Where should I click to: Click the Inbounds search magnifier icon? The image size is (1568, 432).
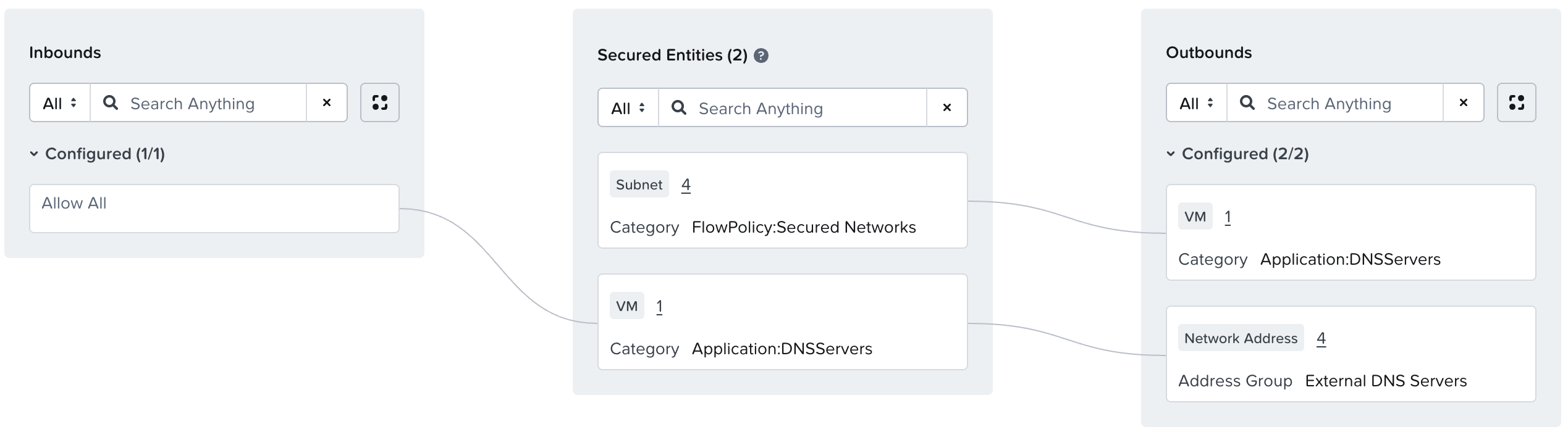(x=111, y=102)
